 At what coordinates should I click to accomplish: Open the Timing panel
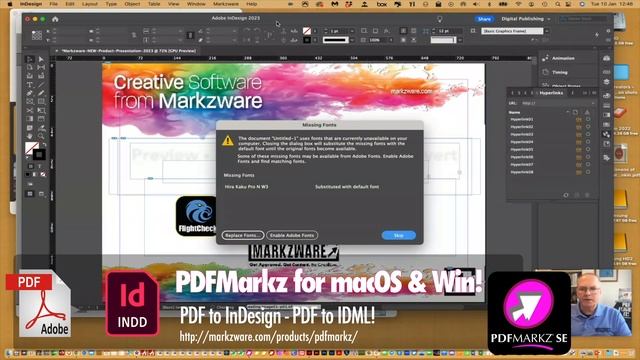pyautogui.click(x=560, y=72)
